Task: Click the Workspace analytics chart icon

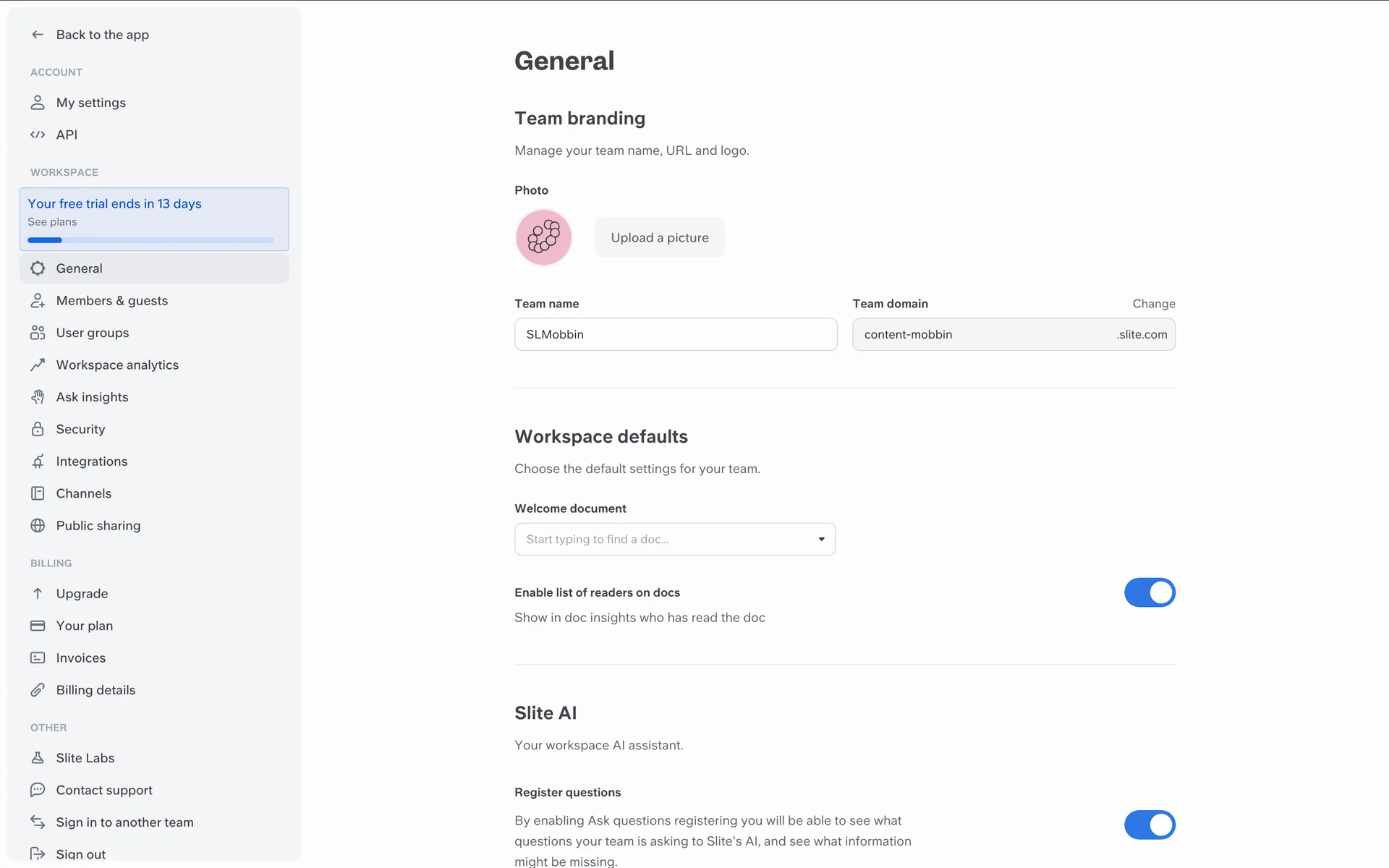Action: [38, 365]
